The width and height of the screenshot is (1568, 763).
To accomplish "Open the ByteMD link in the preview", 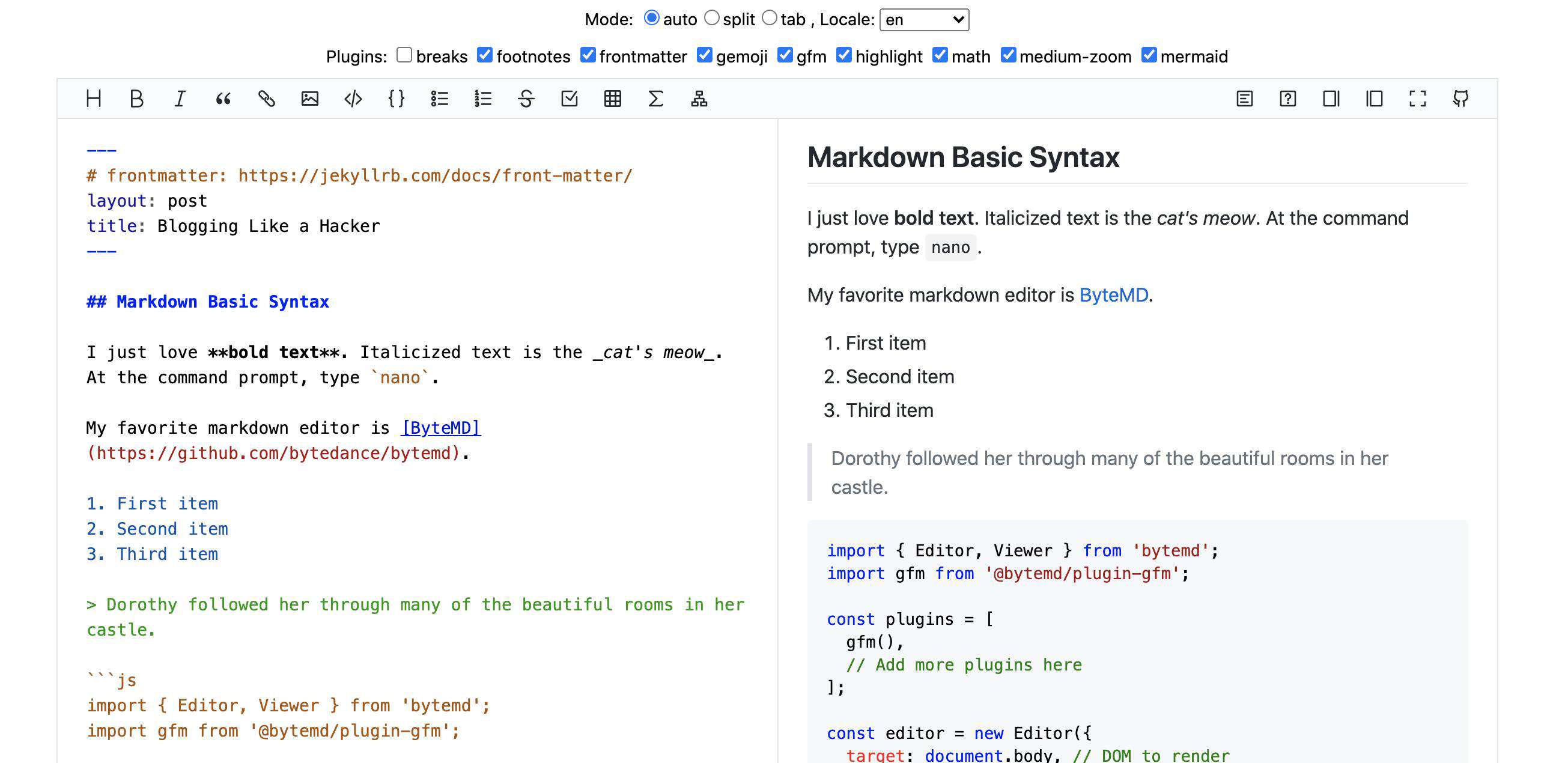I will pos(1113,295).
